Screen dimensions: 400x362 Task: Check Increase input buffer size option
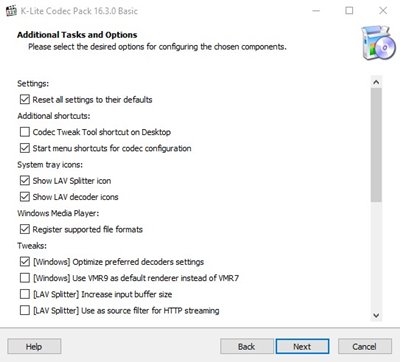(x=25, y=294)
